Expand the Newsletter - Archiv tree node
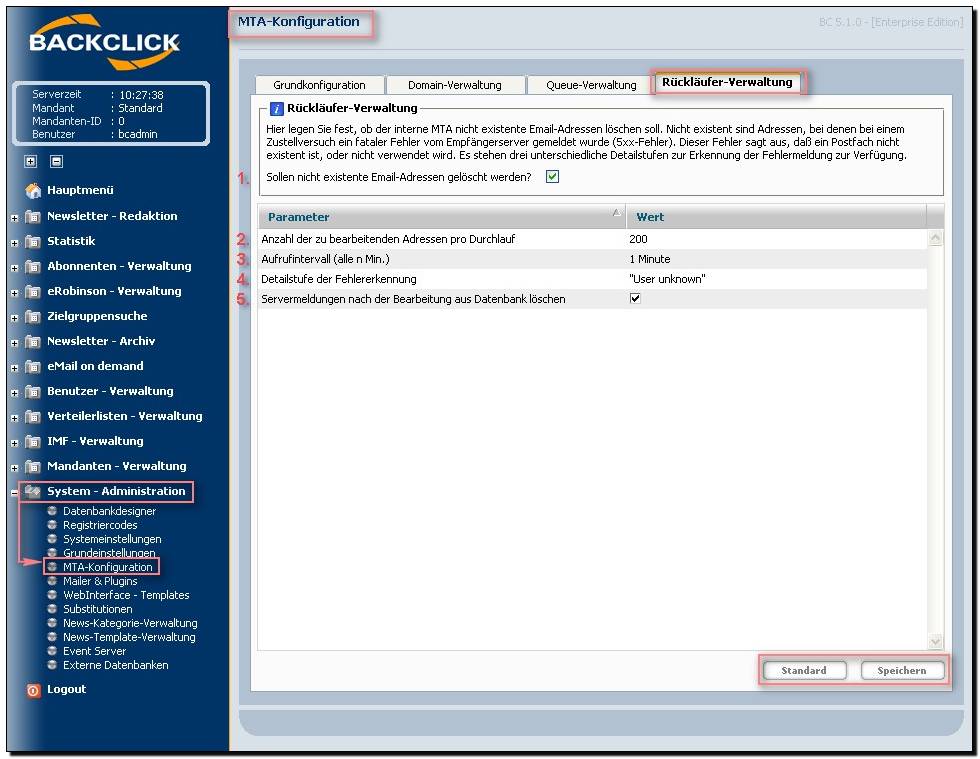 (14, 343)
